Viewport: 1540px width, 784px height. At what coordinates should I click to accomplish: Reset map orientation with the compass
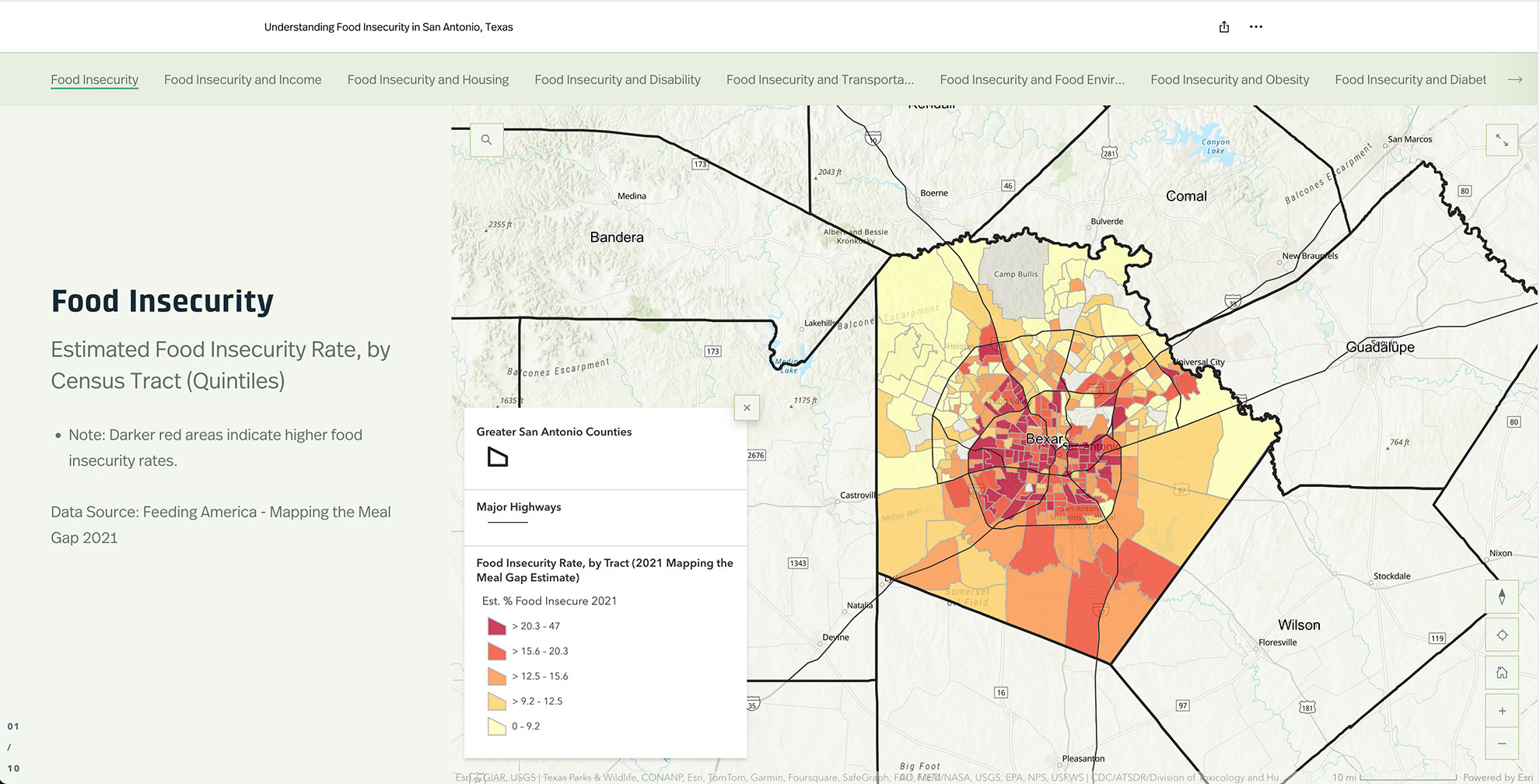[x=1501, y=597]
